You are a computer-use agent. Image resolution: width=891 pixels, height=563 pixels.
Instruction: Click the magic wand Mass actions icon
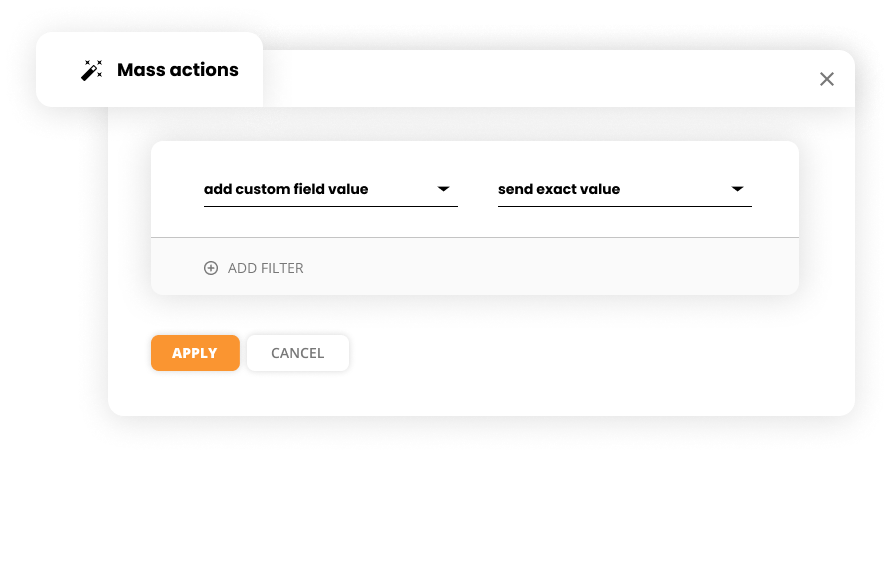(92, 70)
